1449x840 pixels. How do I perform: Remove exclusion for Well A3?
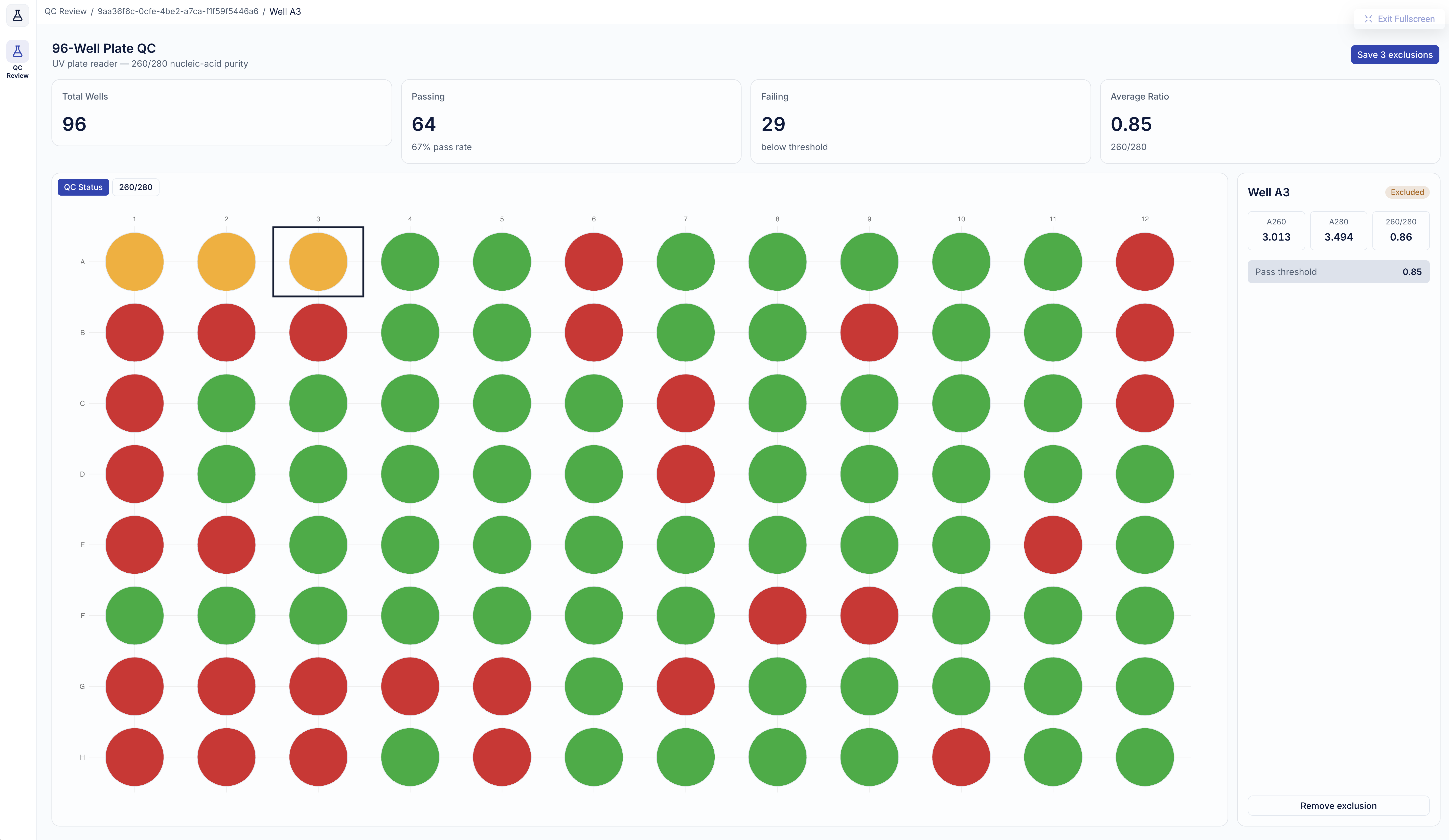[1338, 805]
